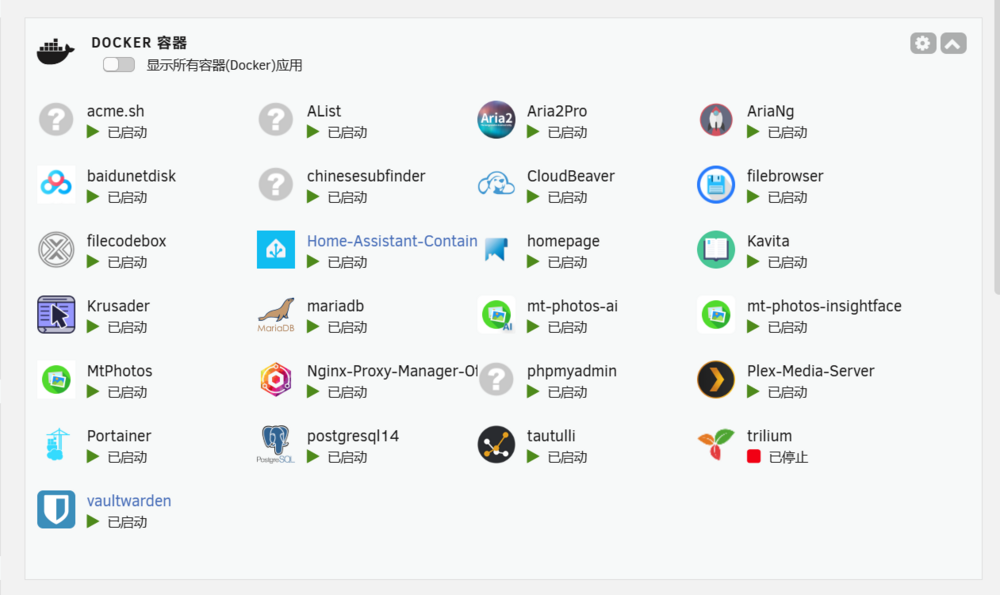Click the Nginx-Proxy-Manager container name
The image size is (1000, 595).
tap(392, 371)
